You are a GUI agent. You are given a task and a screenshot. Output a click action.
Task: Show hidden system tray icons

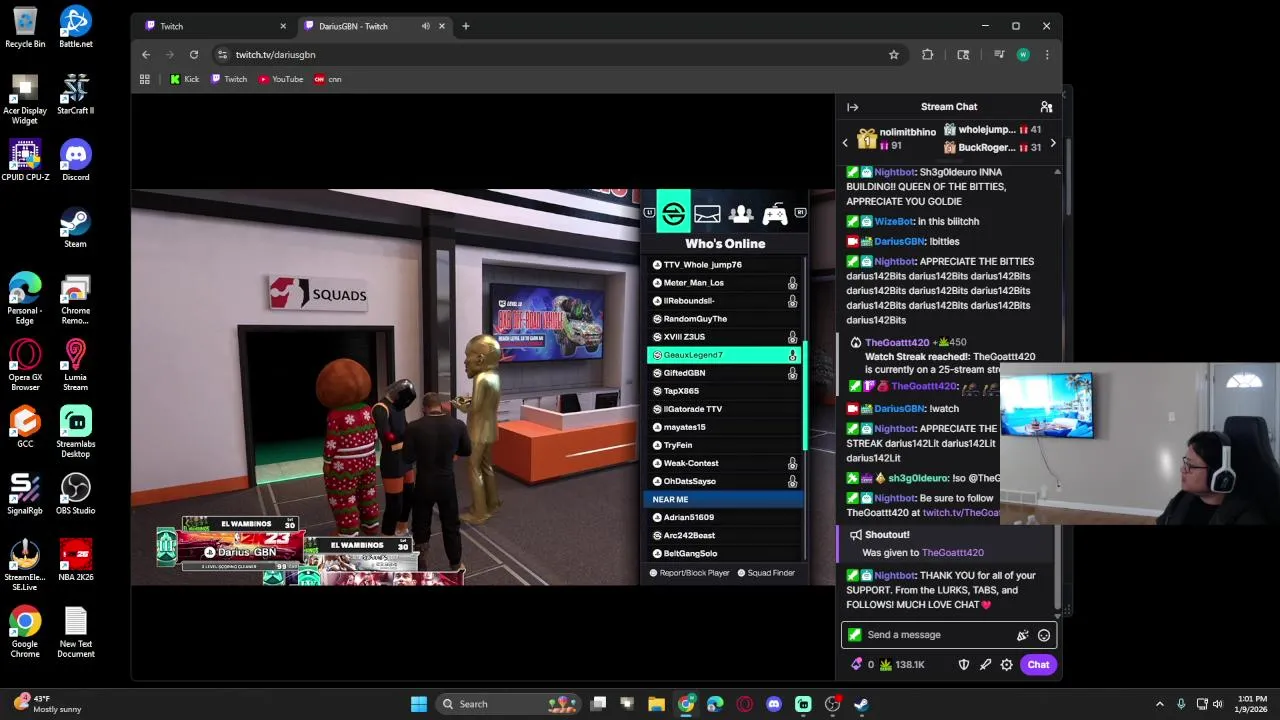pyautogui.click(x=1160, y=704)
